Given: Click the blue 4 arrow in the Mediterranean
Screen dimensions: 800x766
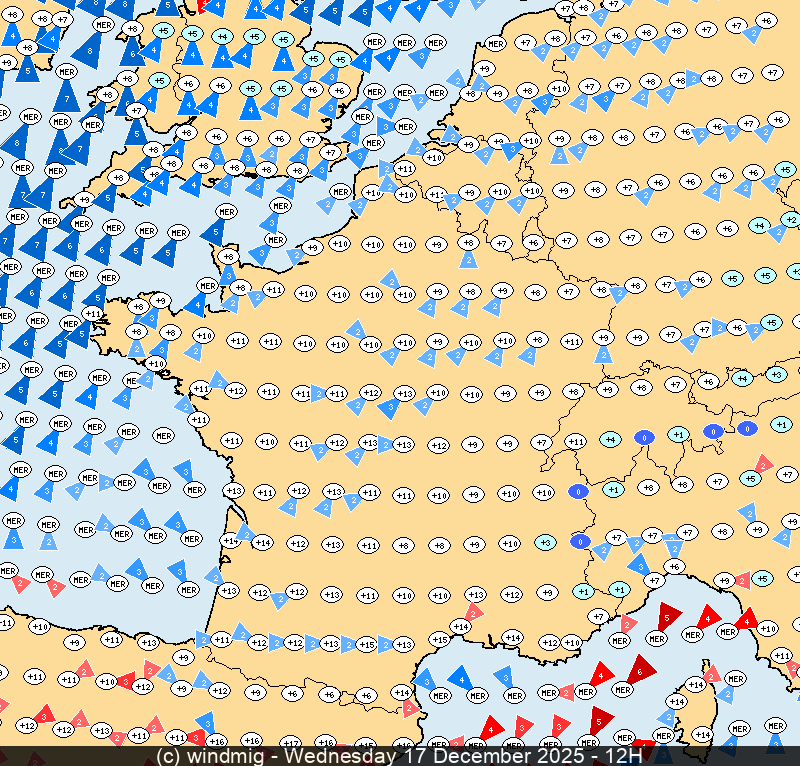Looking at the screenshot, I should (x=461, y=680).
